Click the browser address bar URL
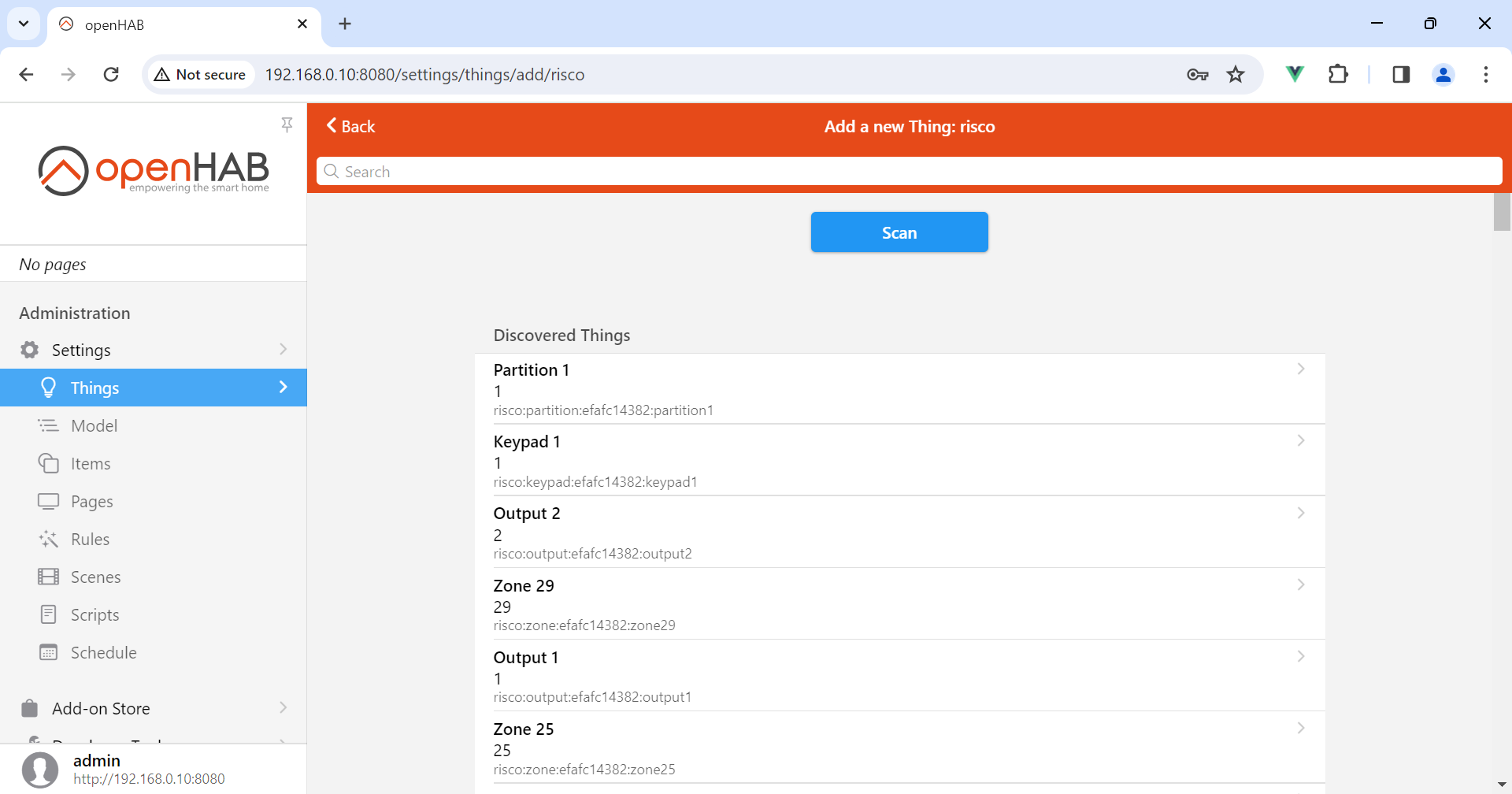This screenshot has width=1512, height=794. 424,74
